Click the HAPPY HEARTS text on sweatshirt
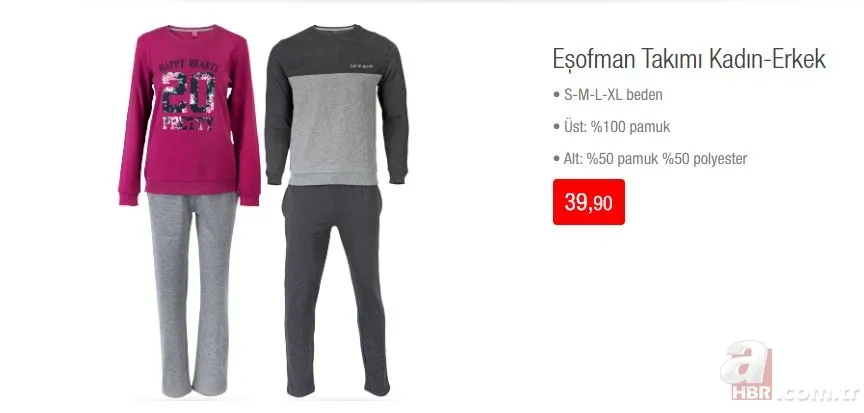 (188, 65)
